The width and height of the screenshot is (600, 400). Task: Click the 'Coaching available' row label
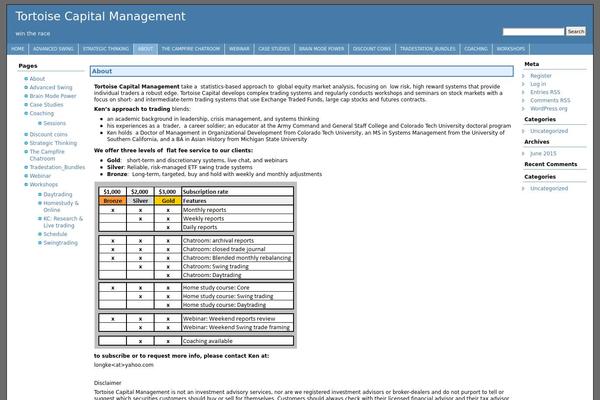(207, 341)
